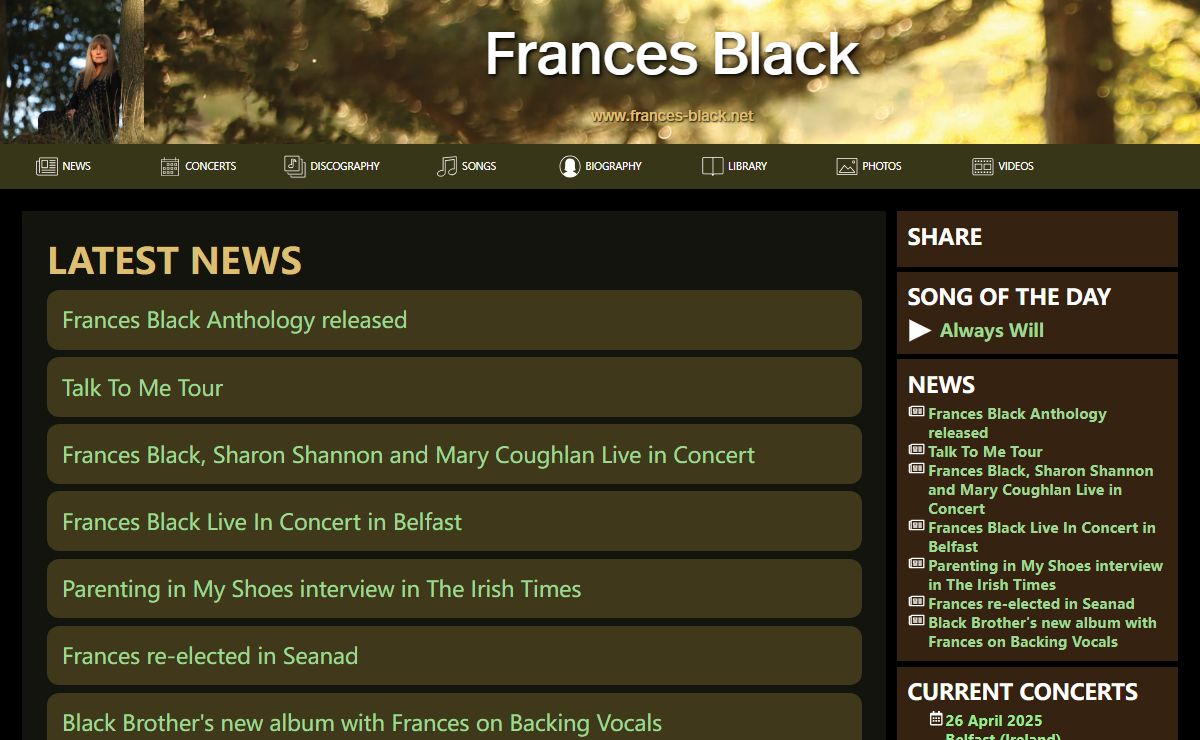Open the SONGS menu item
This screenshot has height=740, width=1200.
coord(479,166)
